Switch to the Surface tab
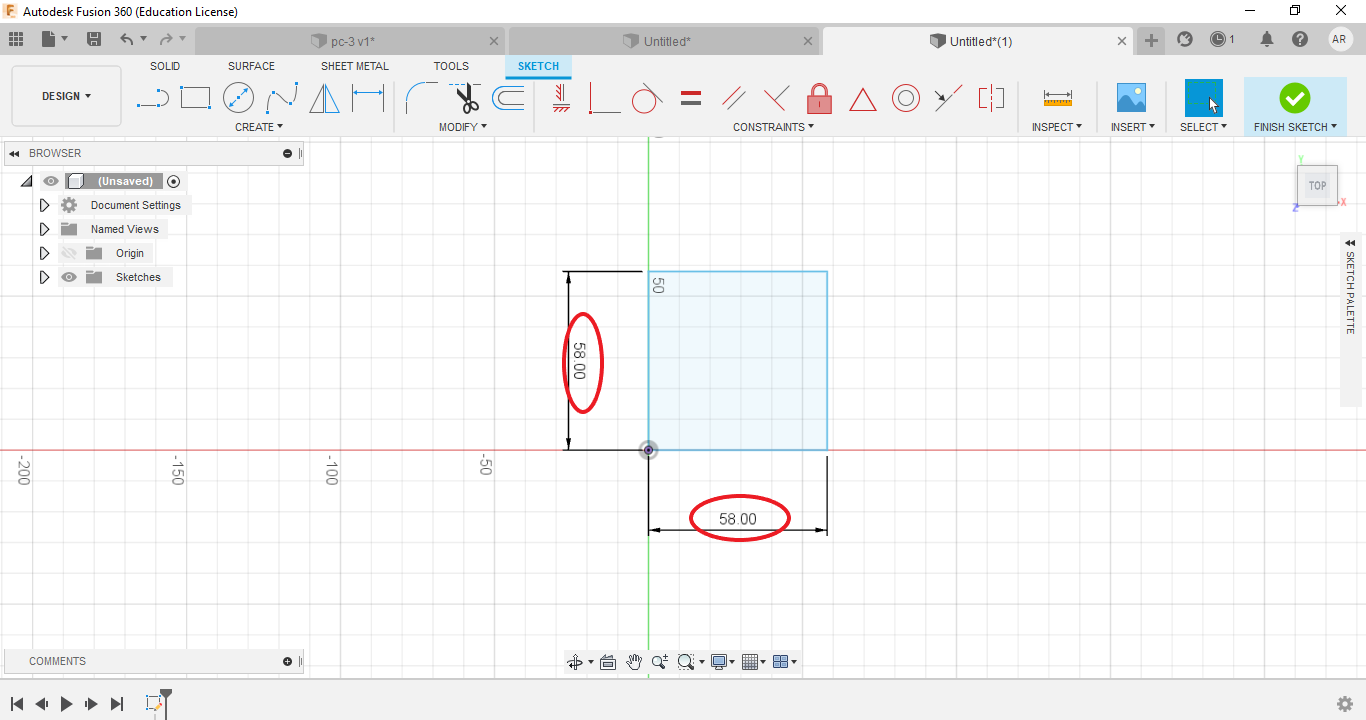The height and width of the screenshot is (720, 1366). tap(251, 66)
